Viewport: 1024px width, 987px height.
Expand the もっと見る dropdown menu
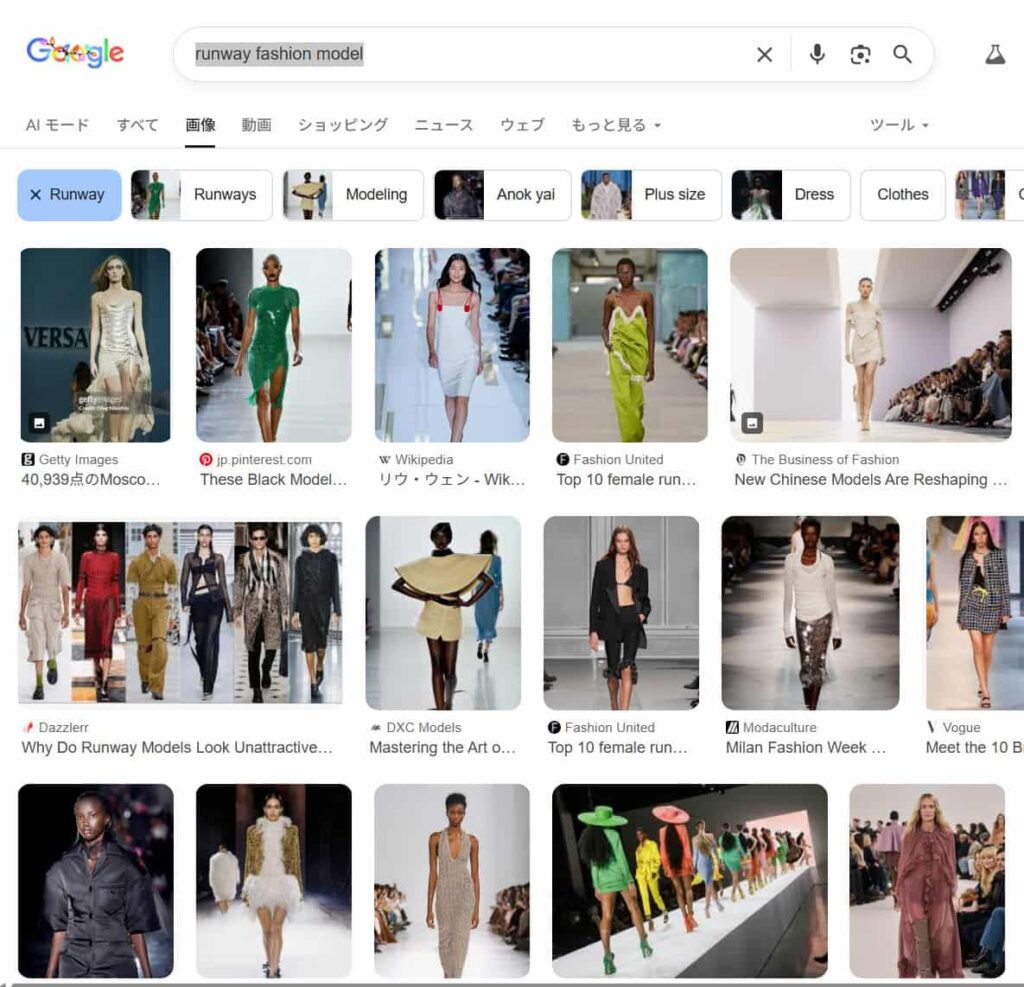coord(616,125)
